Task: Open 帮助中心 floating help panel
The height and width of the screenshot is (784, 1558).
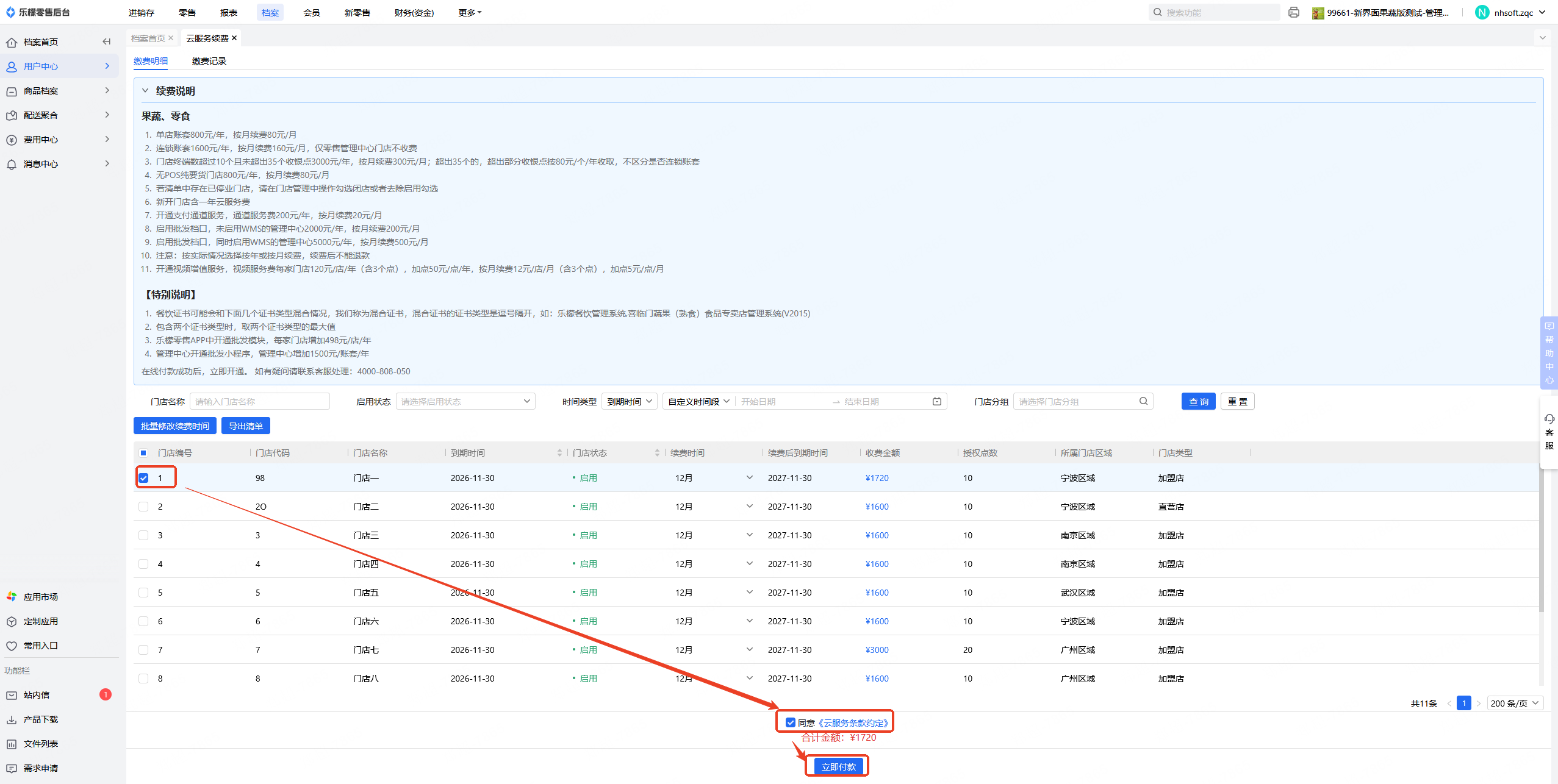Action: point(1549,352)
